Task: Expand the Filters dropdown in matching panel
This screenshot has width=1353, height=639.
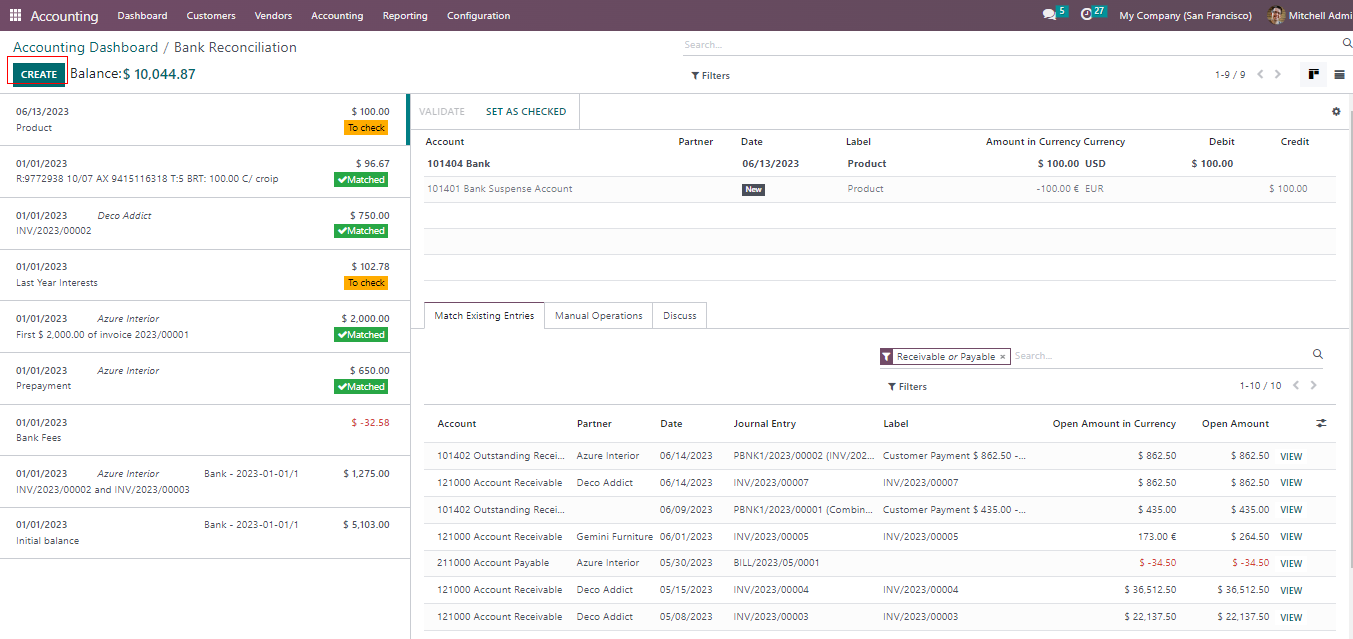Action: coord(907,387)
